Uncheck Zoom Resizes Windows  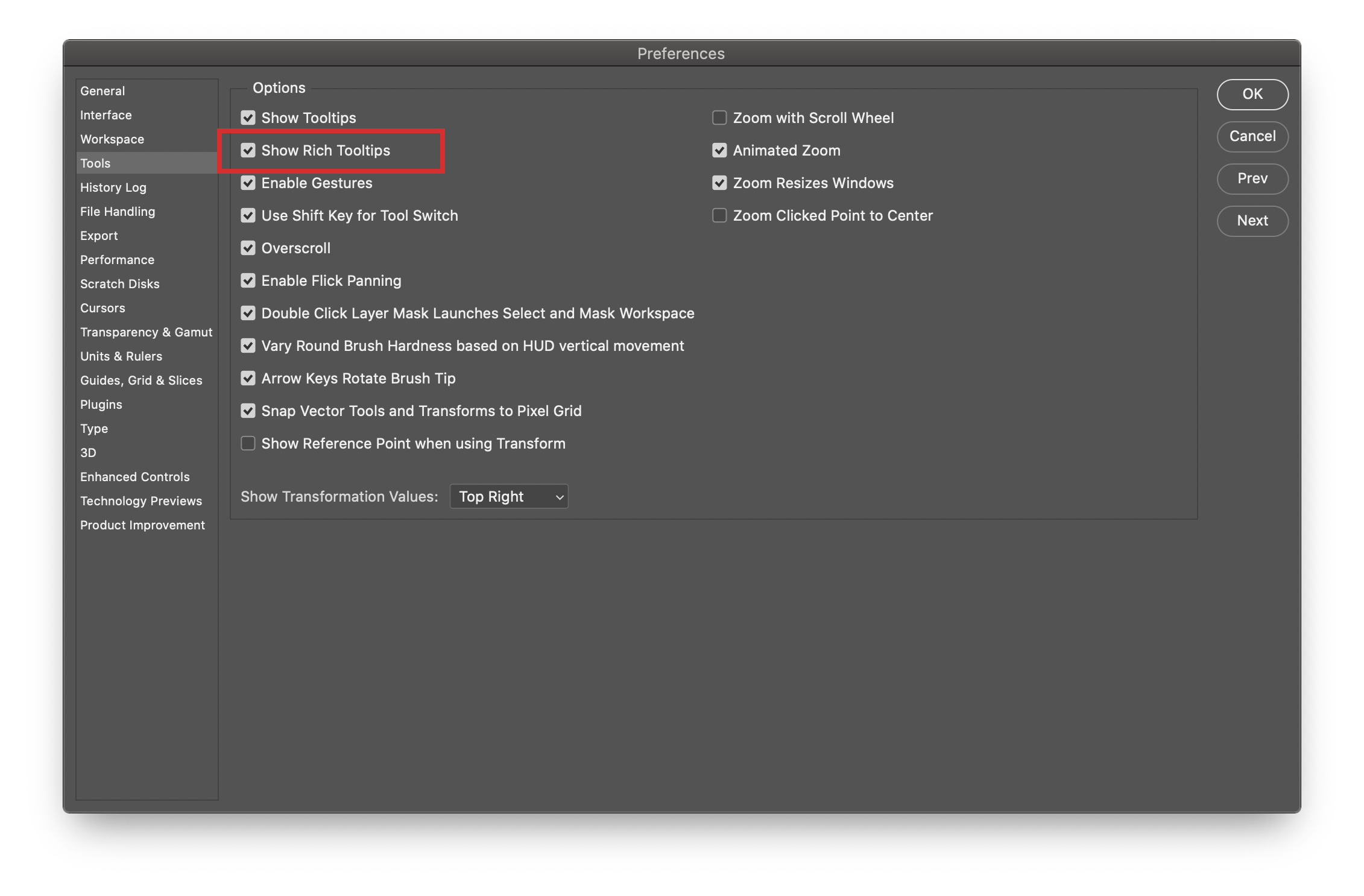tap(719, 183)
